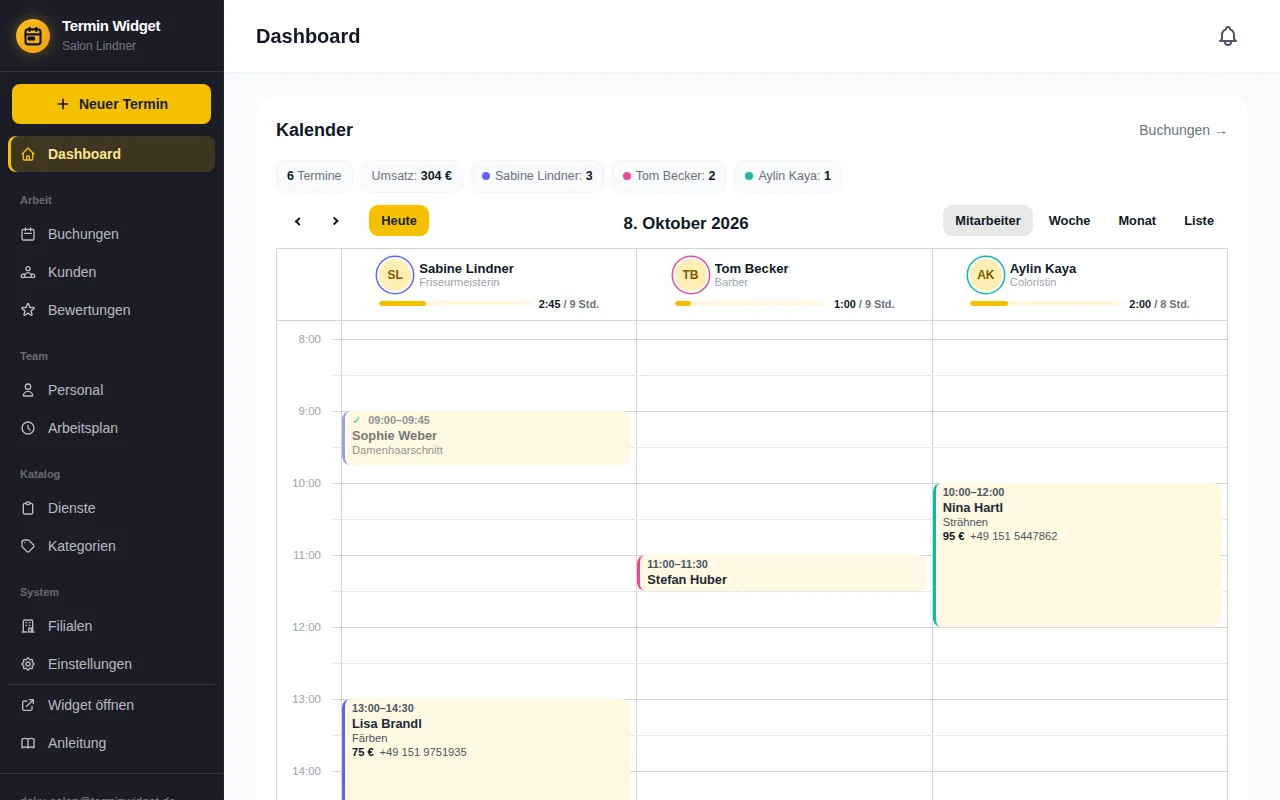The image size is (1280, 800).
Task: Click the Tom Becker: 2 stat chip
Action: click(669, 176)
